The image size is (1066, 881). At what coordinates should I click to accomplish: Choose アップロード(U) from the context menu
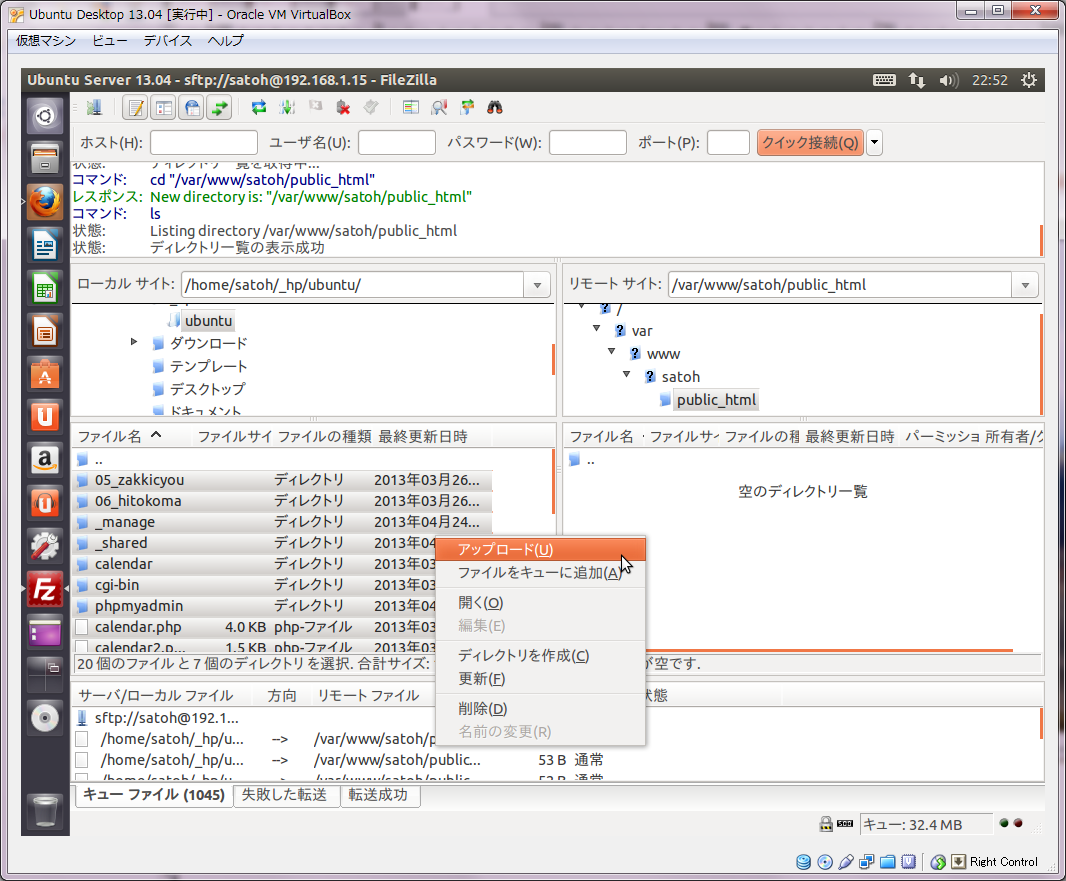click(540, 549)
